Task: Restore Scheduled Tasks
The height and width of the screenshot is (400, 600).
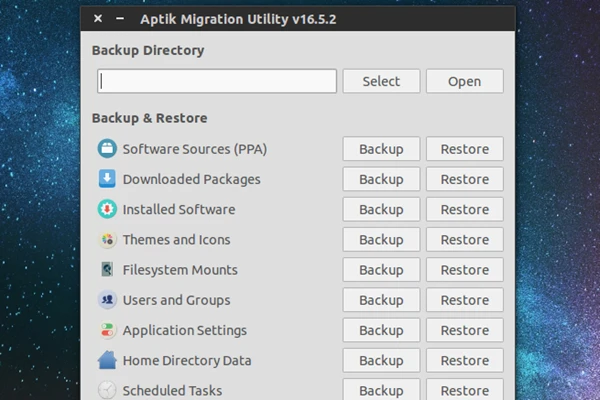Action: pyautogui.click(x=465, y=390)
